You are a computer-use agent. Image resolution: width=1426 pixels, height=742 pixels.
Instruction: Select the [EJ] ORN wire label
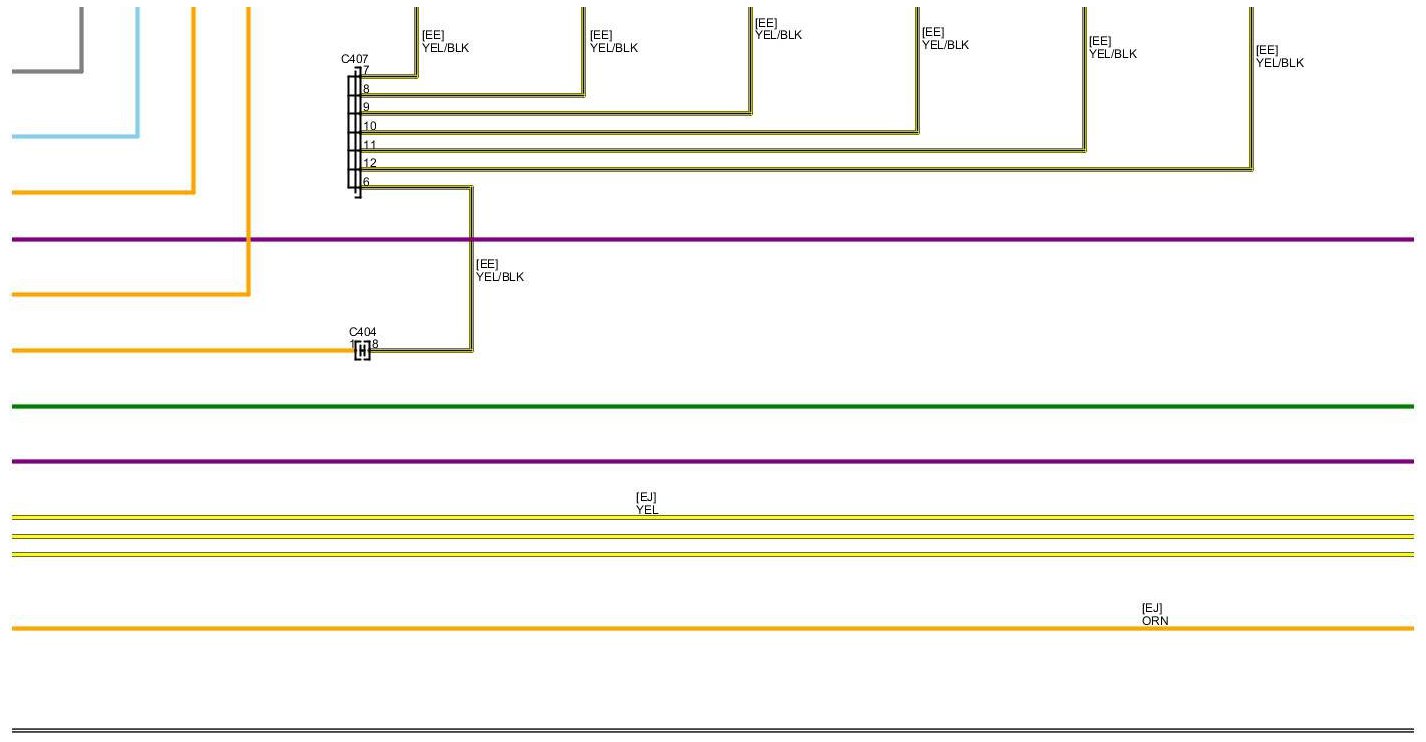point(1154,614)
